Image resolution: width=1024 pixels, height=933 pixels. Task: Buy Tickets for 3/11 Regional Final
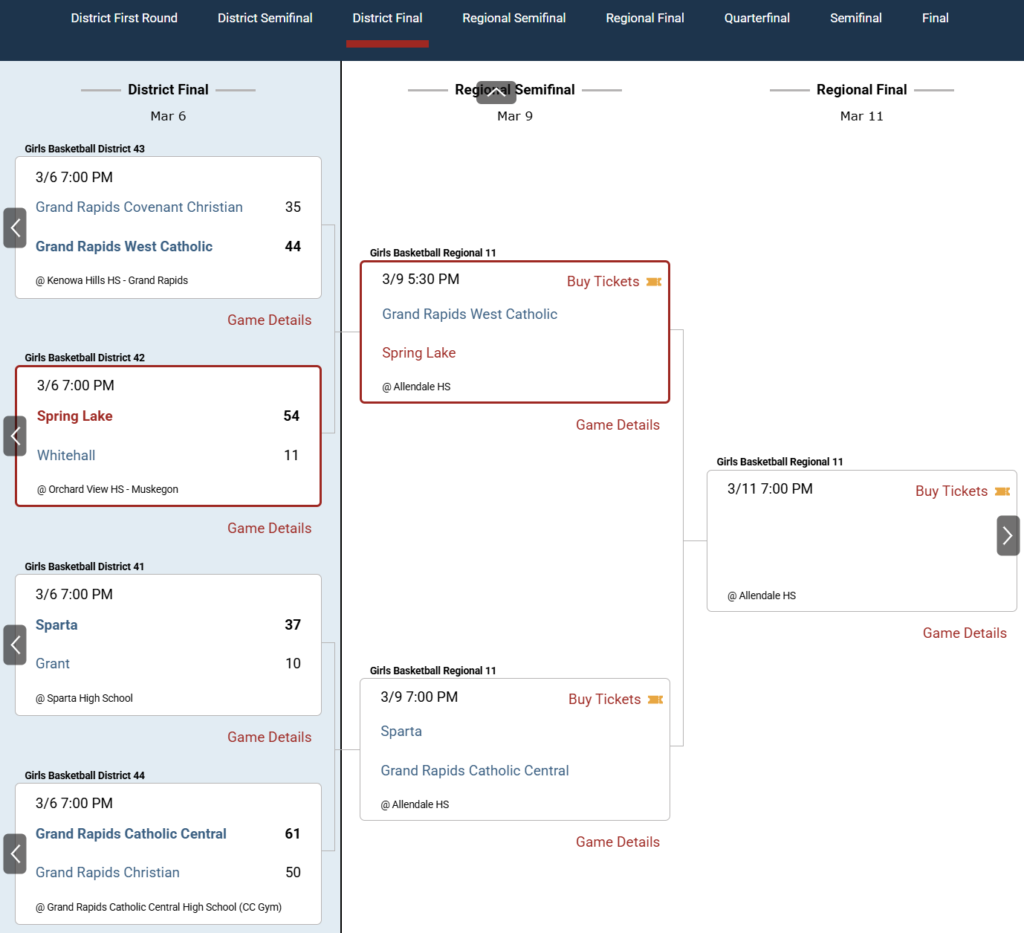(x=951, y=491)
